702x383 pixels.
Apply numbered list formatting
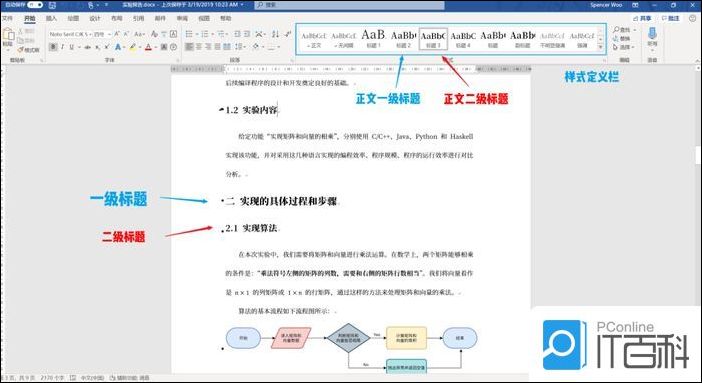coord(205,34)
